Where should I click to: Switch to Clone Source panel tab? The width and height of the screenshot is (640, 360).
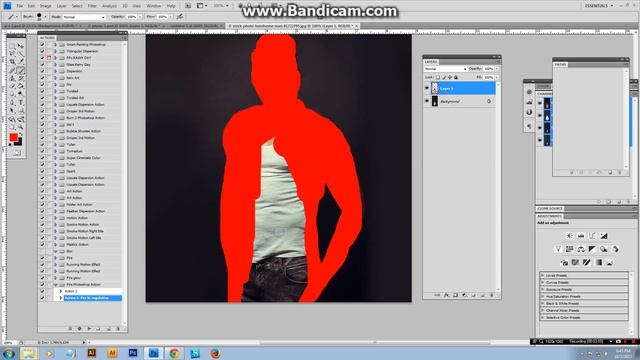550,209
